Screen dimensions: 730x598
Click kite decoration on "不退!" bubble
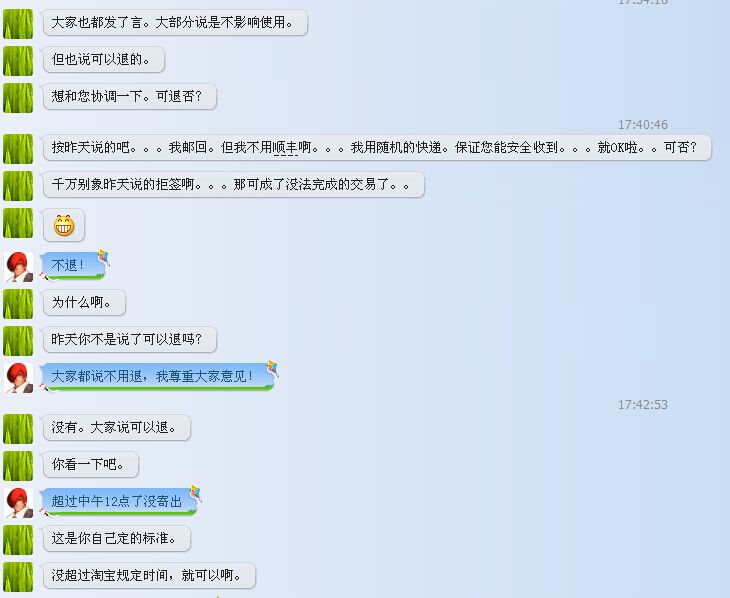(x=103, y=257)
